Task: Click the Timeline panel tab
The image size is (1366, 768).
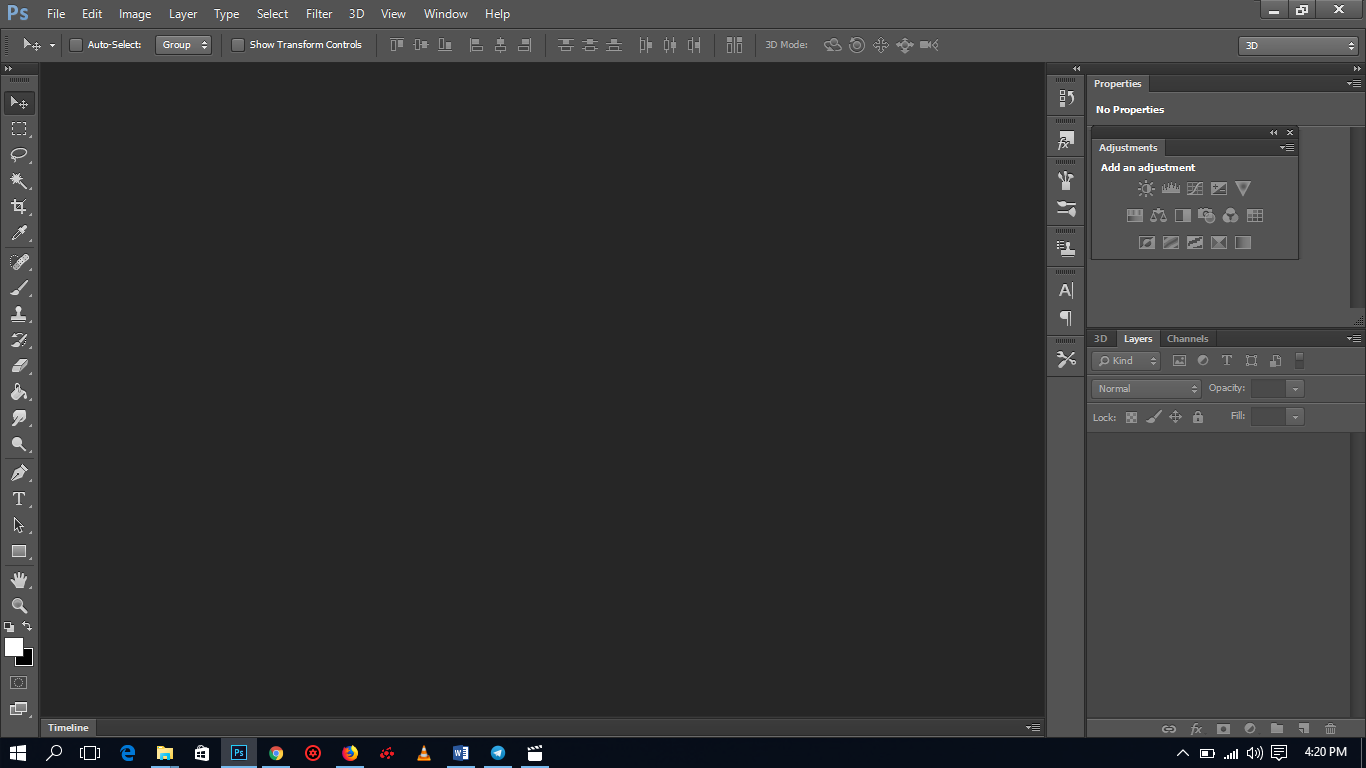Action: 68,727
